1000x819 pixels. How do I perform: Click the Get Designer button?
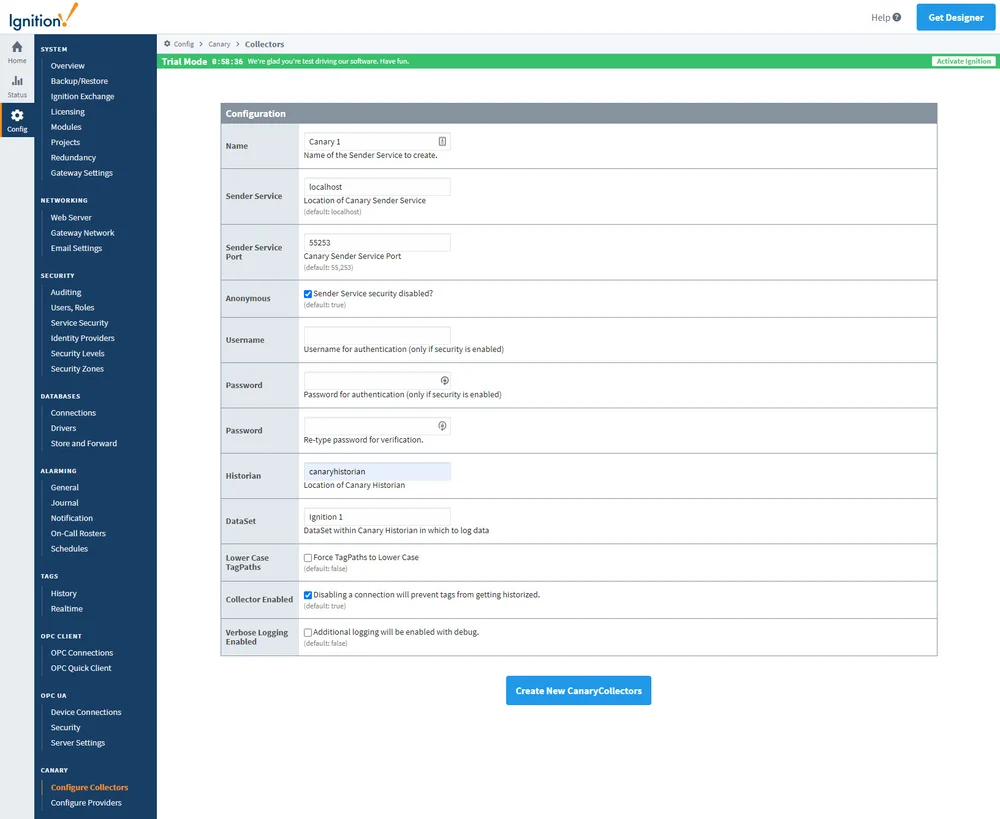point(955,18)
